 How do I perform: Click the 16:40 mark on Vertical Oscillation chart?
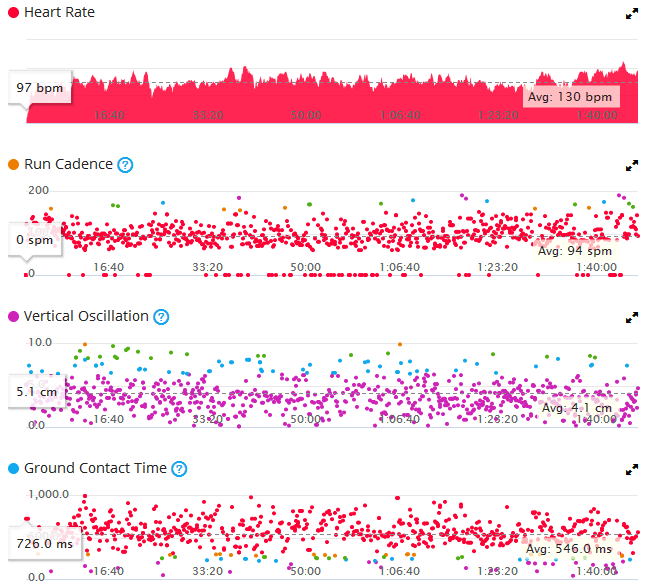click(x=108, y=419)
